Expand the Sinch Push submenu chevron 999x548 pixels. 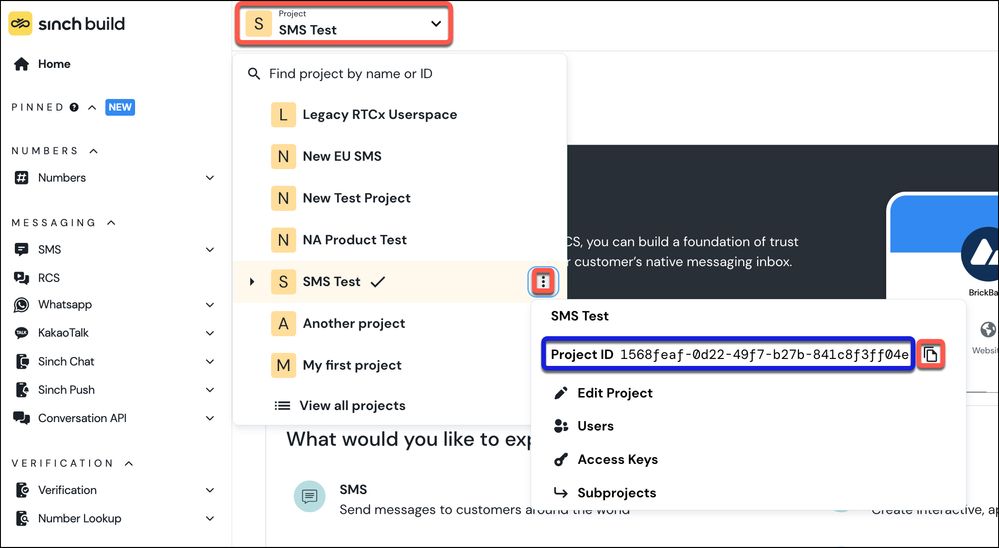(210, 389)
